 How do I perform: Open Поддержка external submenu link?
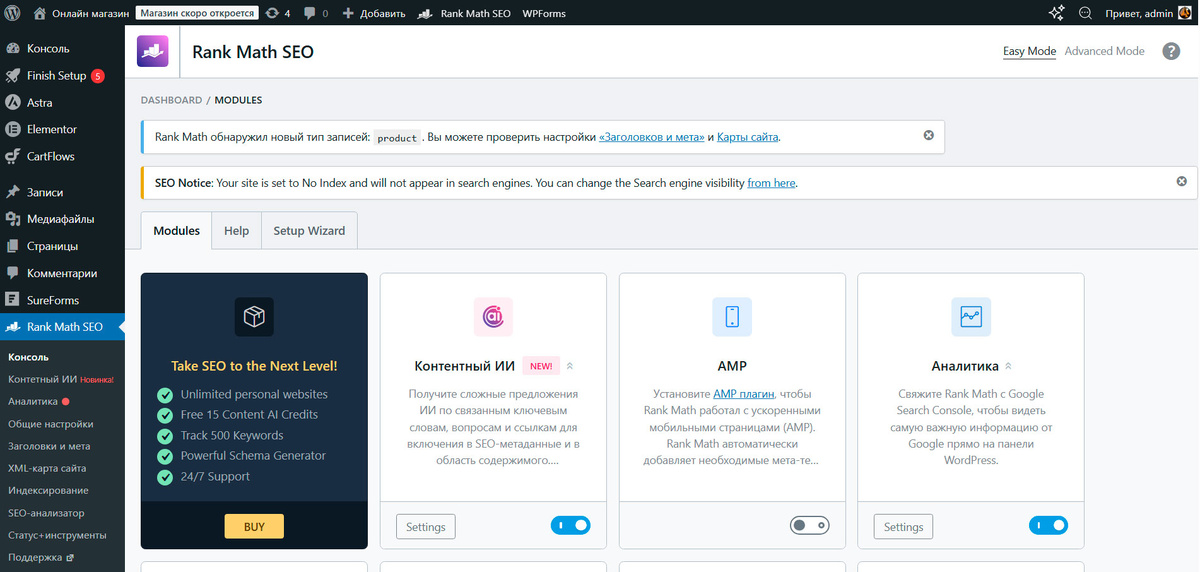click(41, 557)
